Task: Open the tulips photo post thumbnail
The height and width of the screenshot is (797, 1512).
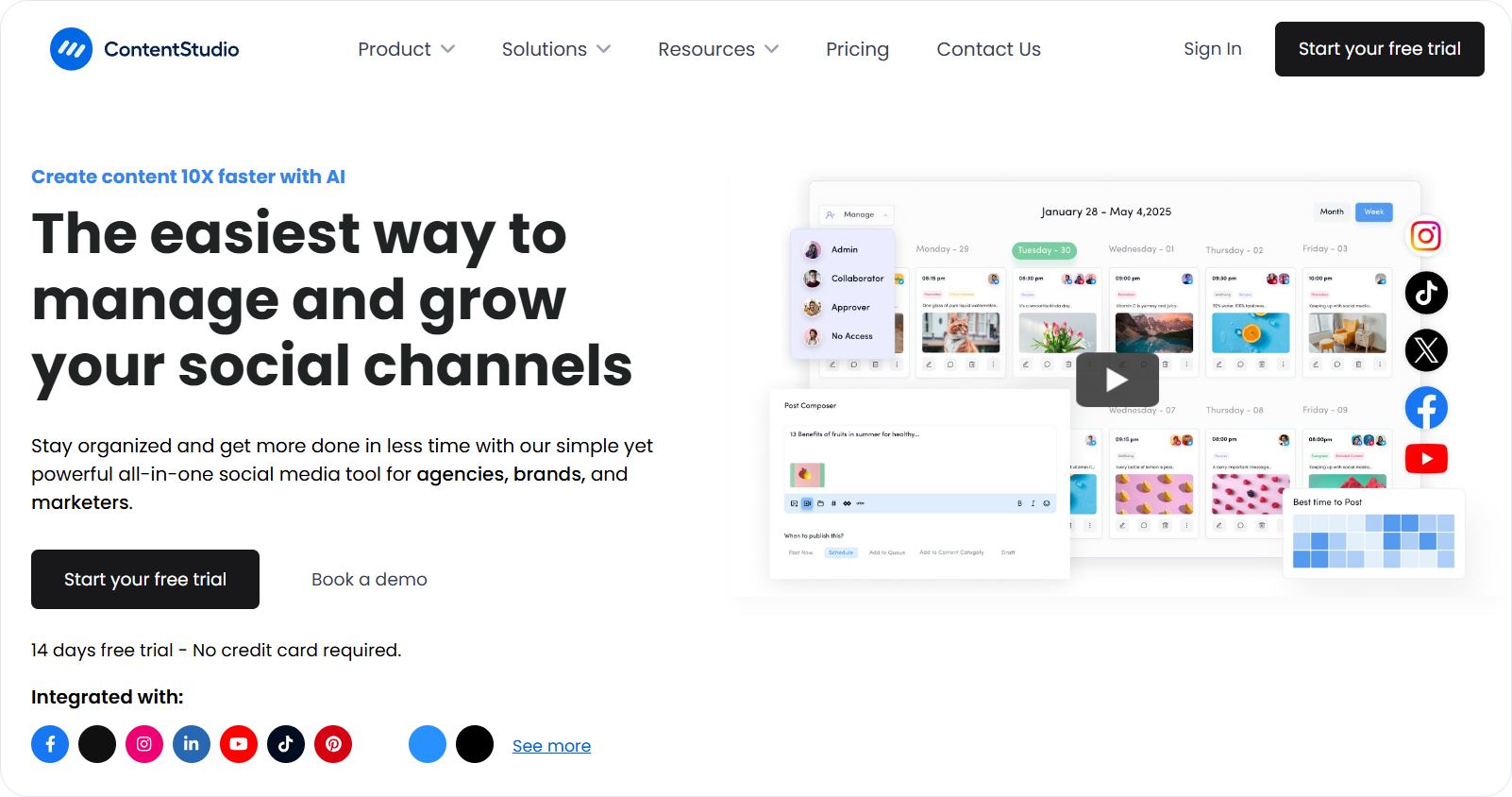Action: click(1057, 332)
